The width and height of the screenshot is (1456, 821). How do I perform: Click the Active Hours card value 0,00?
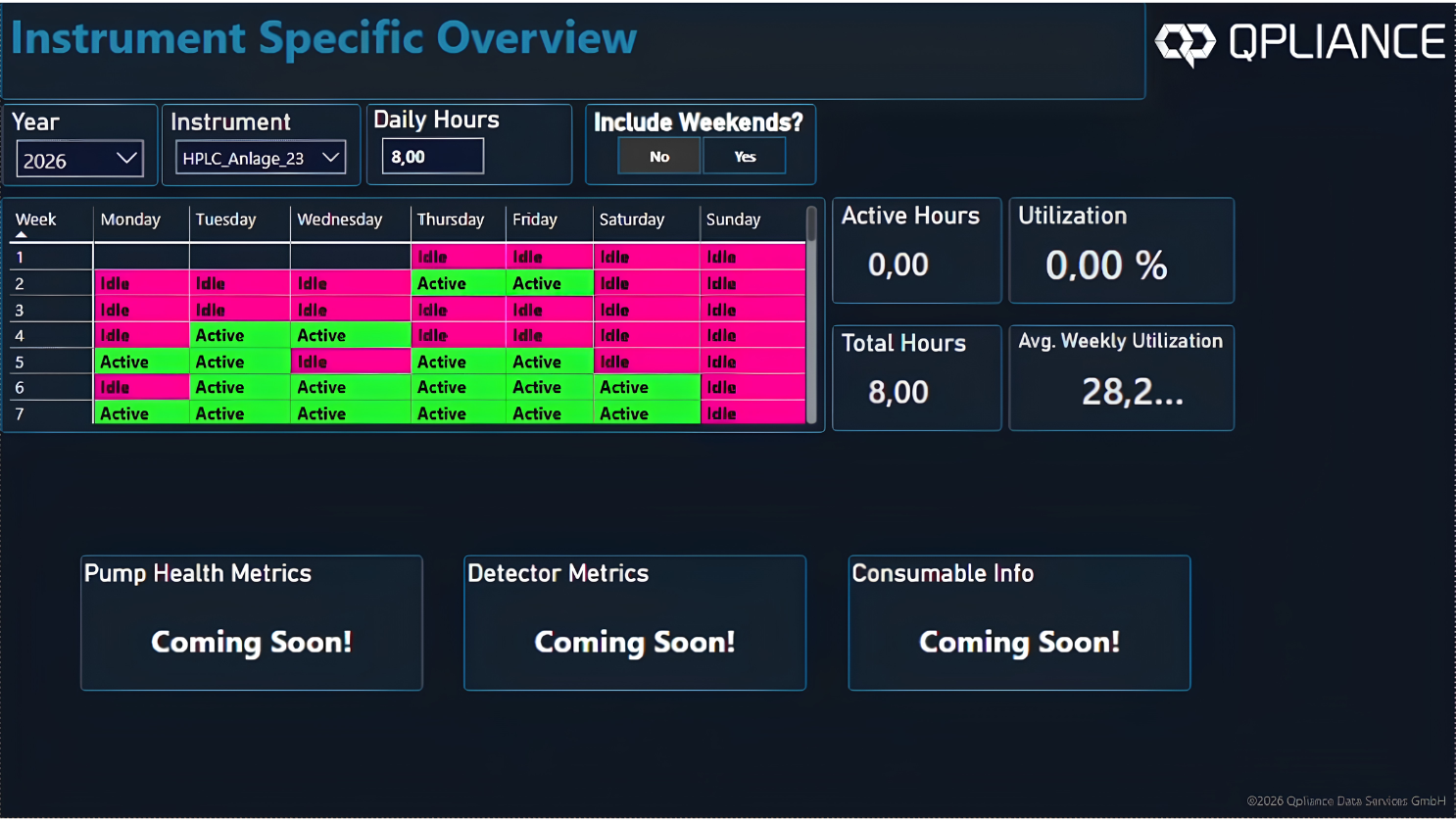click(898, 265)
